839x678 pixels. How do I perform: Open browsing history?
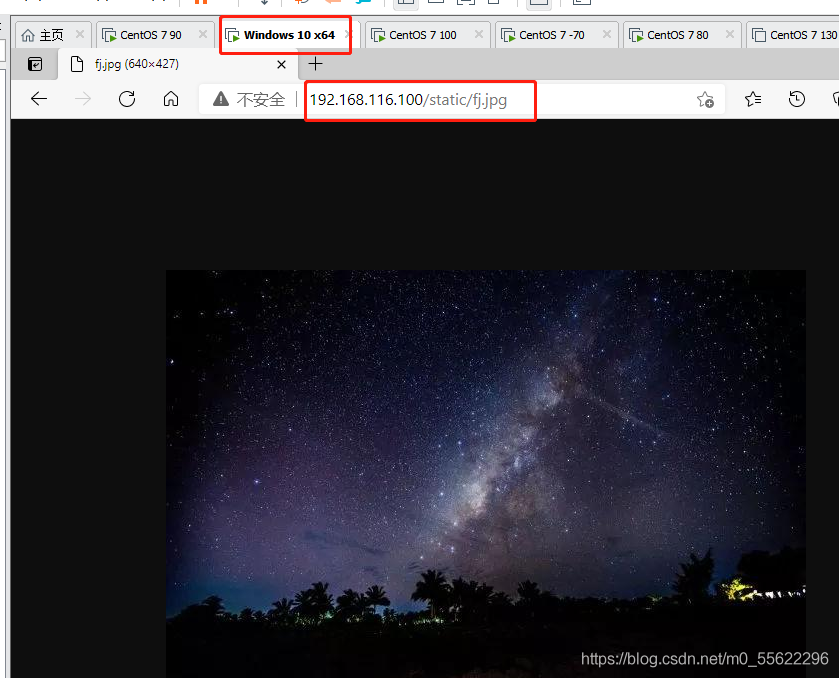coord(797,99)
